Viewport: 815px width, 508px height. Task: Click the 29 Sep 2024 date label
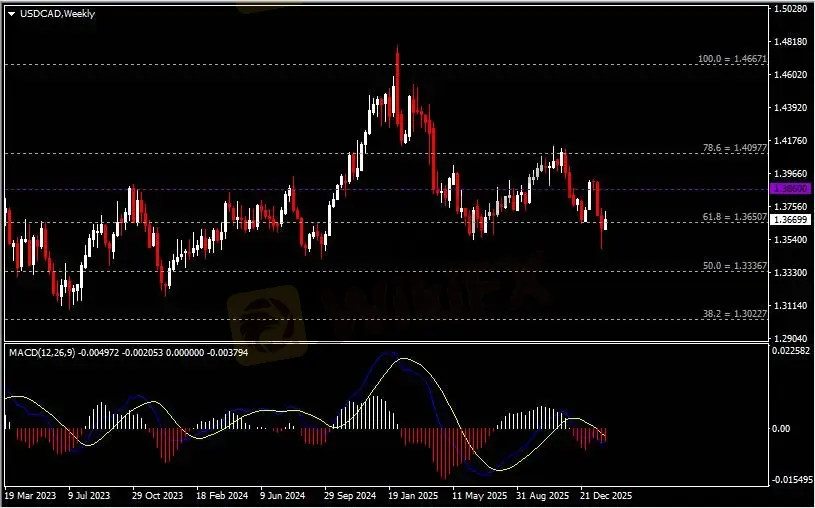(350, 496)
